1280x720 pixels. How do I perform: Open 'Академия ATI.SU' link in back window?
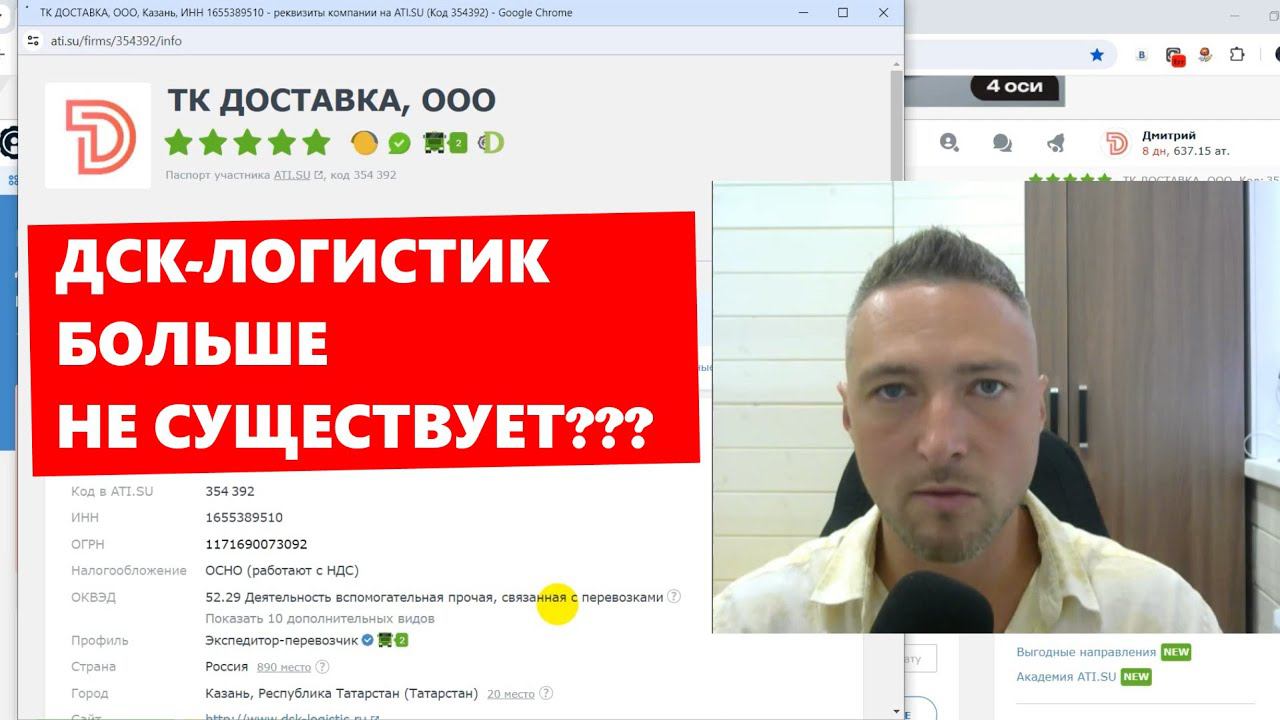pyautogui.click(x=1066, y=677)
